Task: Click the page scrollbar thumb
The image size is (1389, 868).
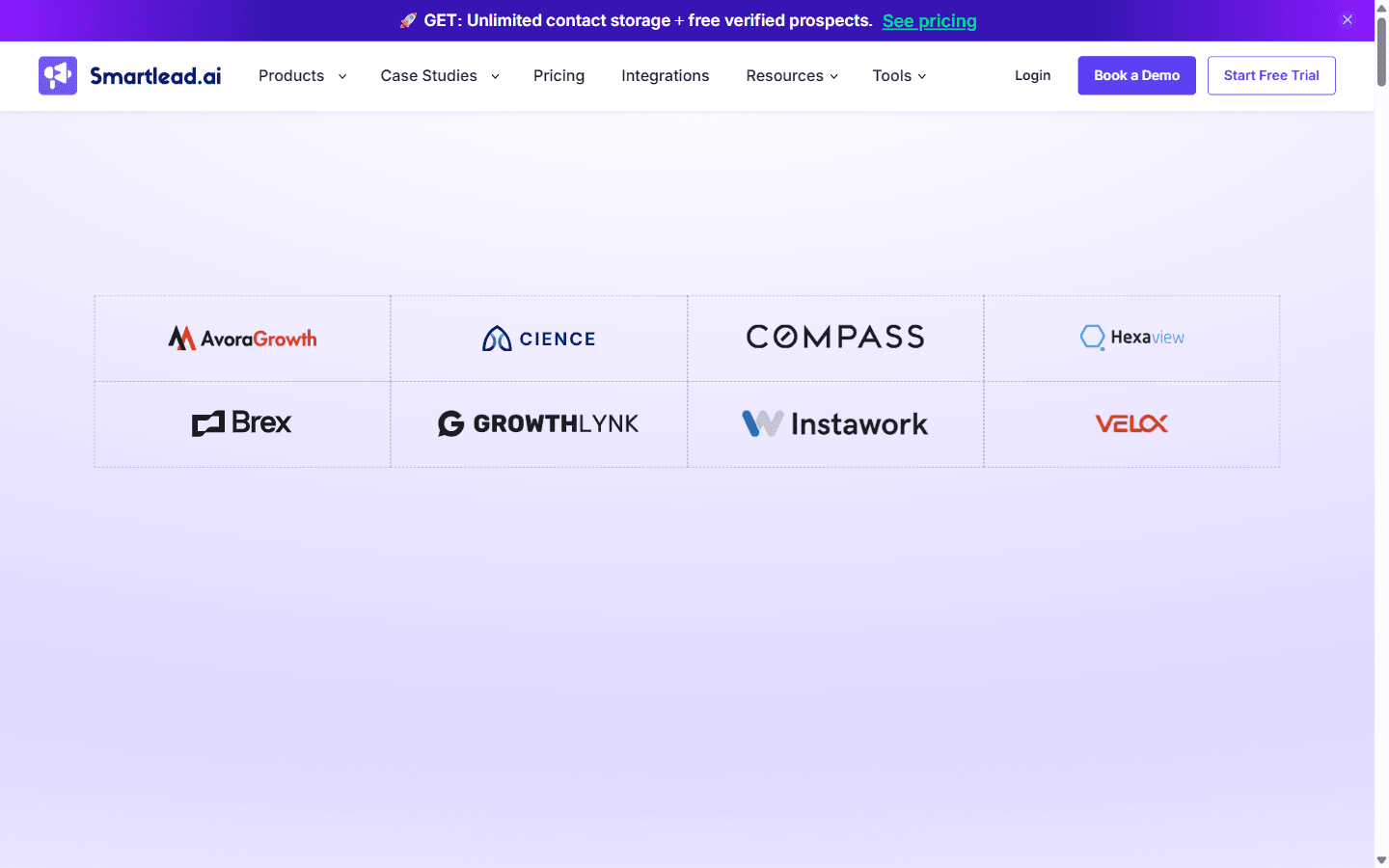Action: [x=1381, y=51]
